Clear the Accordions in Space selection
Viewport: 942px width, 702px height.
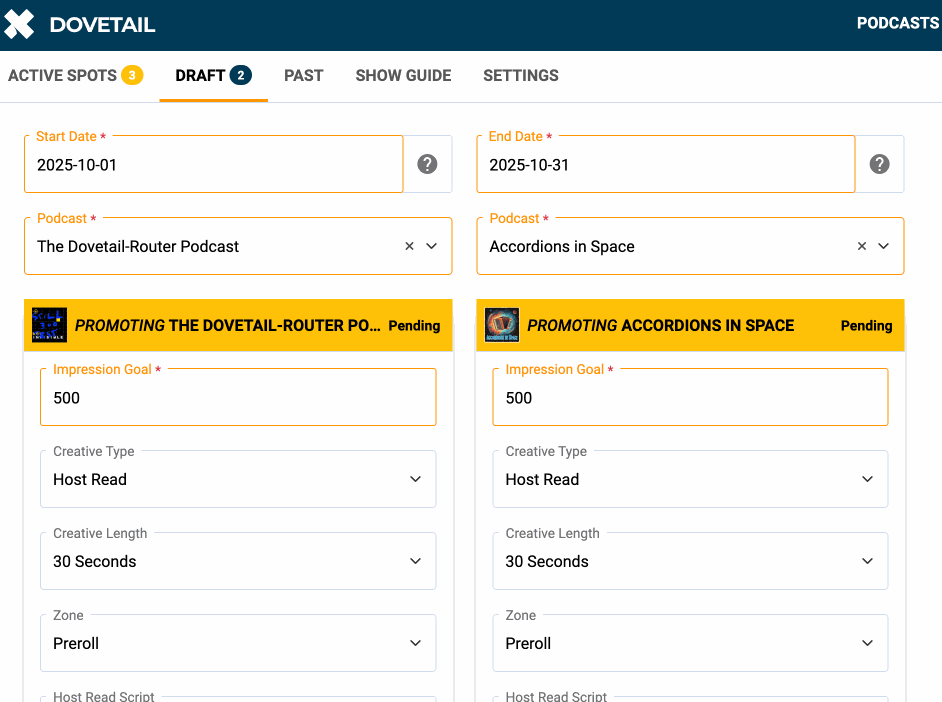coord(861,245)
